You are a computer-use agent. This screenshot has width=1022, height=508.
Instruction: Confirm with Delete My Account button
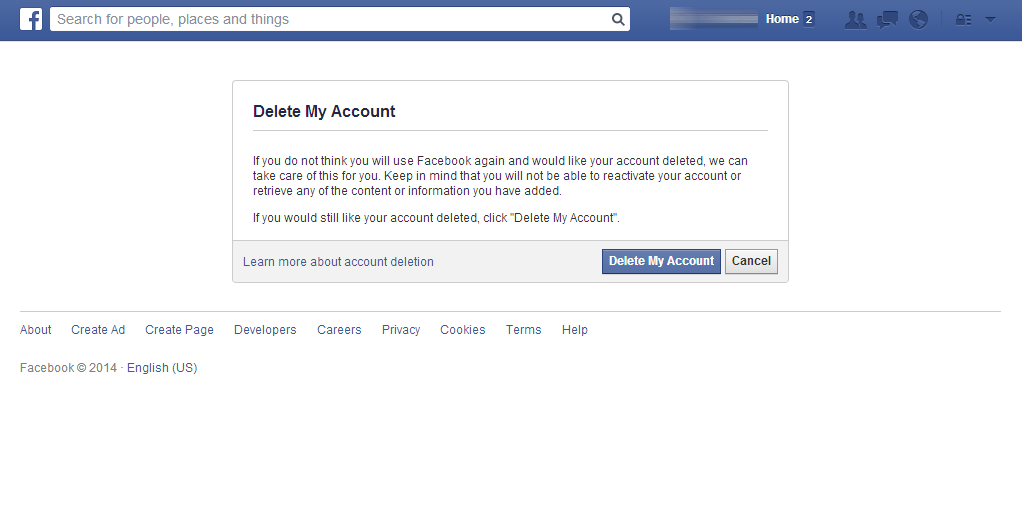point(661,261)
